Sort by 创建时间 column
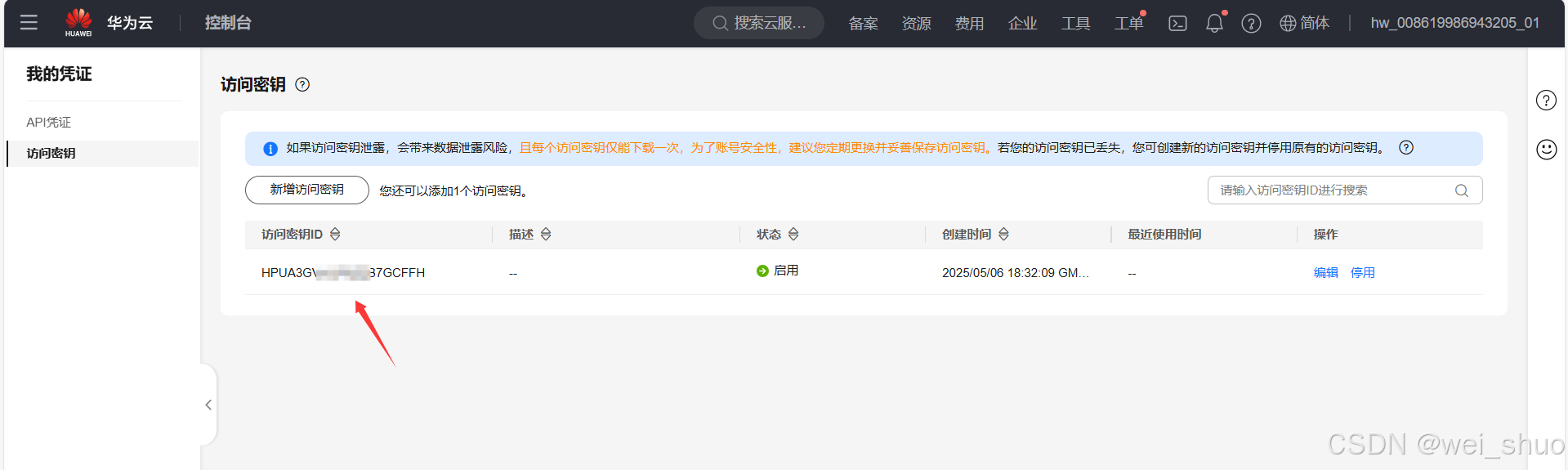The width and height of the screenshot is (1568, 470). tap(1003, 235)
